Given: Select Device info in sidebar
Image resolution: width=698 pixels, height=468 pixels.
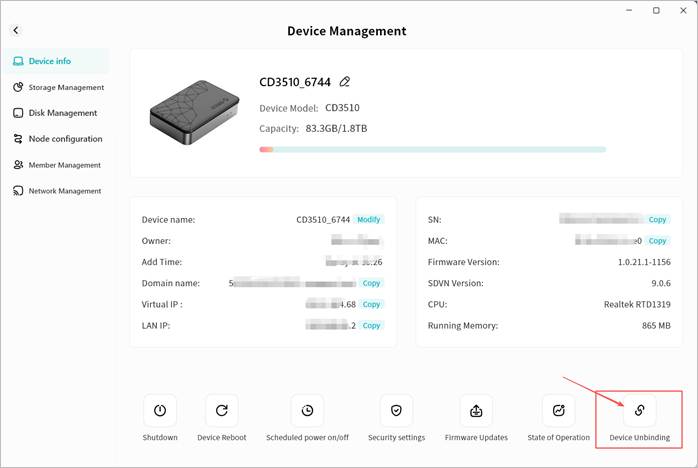Looking at the screenshot, I should pos(49,61).
